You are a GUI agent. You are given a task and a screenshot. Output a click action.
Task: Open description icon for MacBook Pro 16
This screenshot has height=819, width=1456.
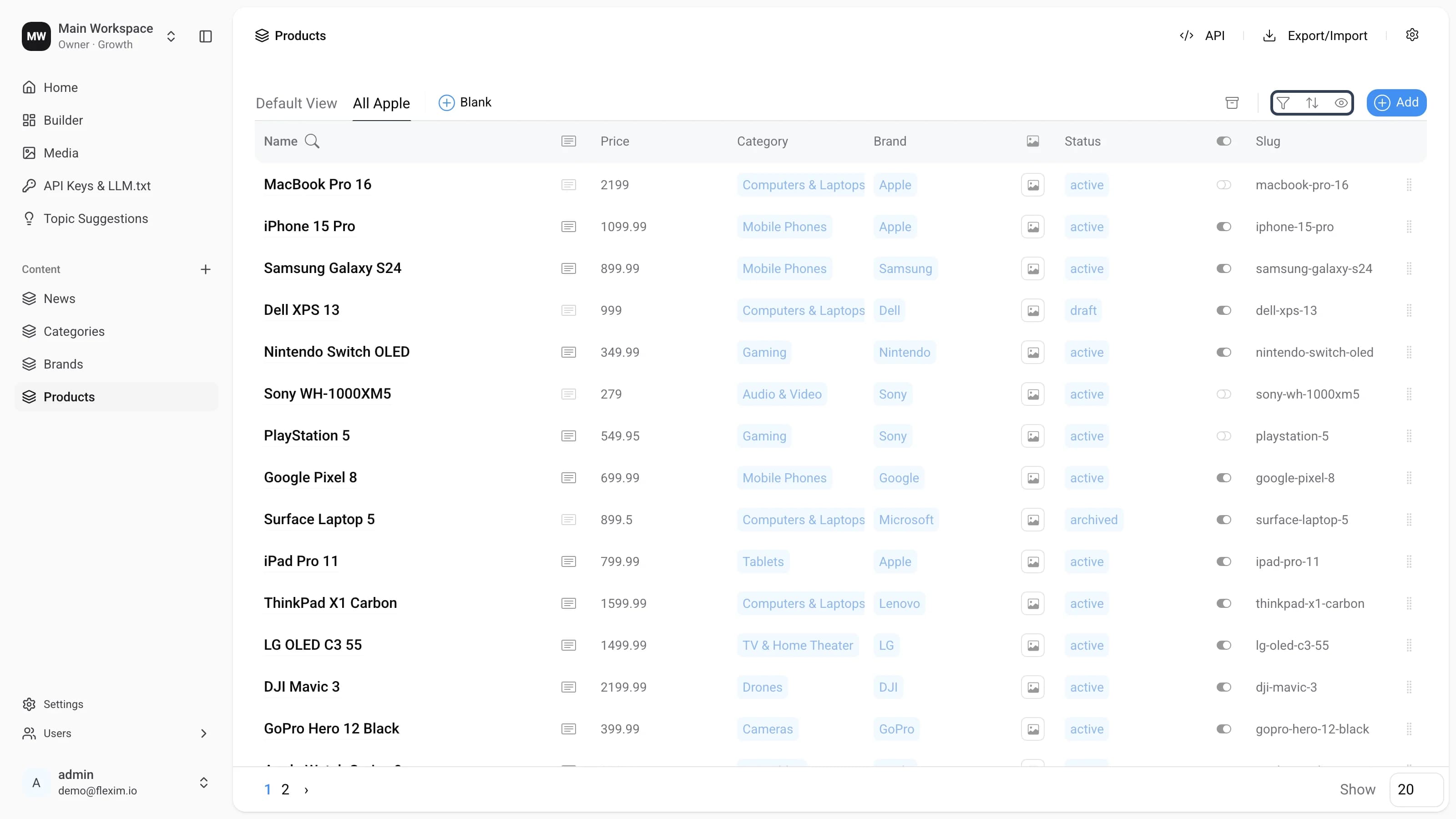pos(569,185)
